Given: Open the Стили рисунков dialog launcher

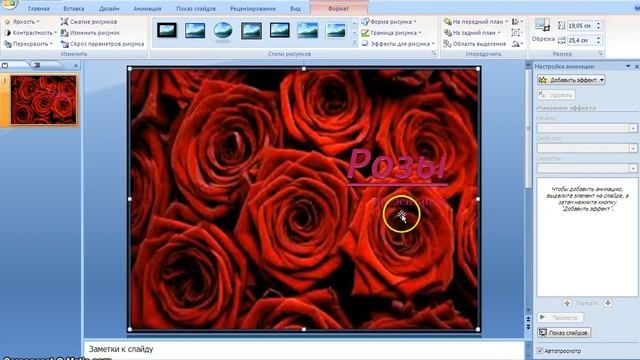Looking at the screenshot, I should point(433,53).
